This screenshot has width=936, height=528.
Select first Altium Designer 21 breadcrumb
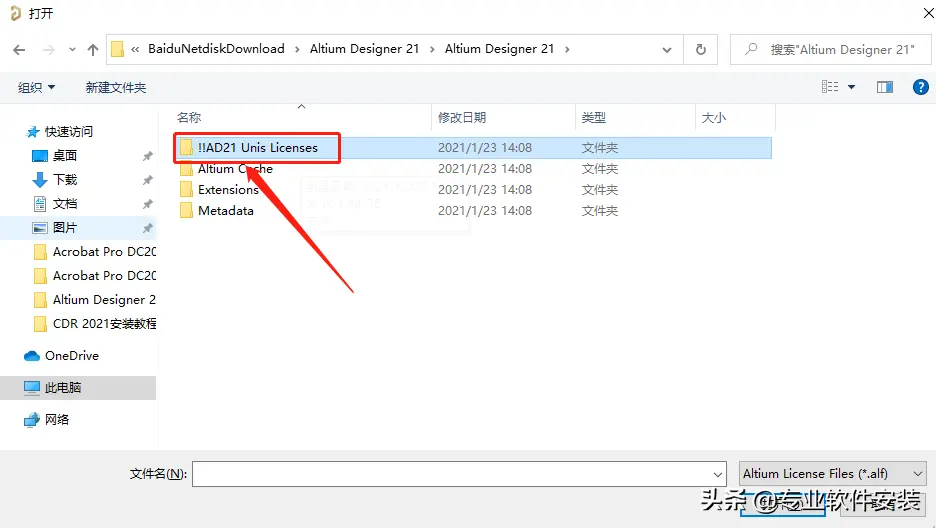(x=364, y=49)
